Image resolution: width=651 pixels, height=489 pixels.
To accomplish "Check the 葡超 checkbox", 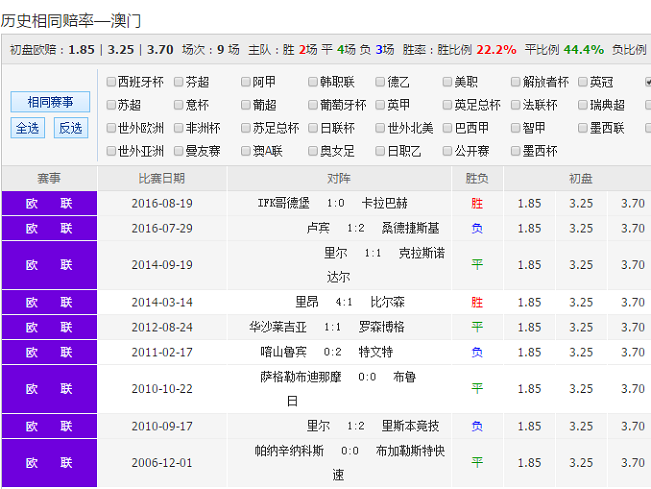I will tap(246, 105).
